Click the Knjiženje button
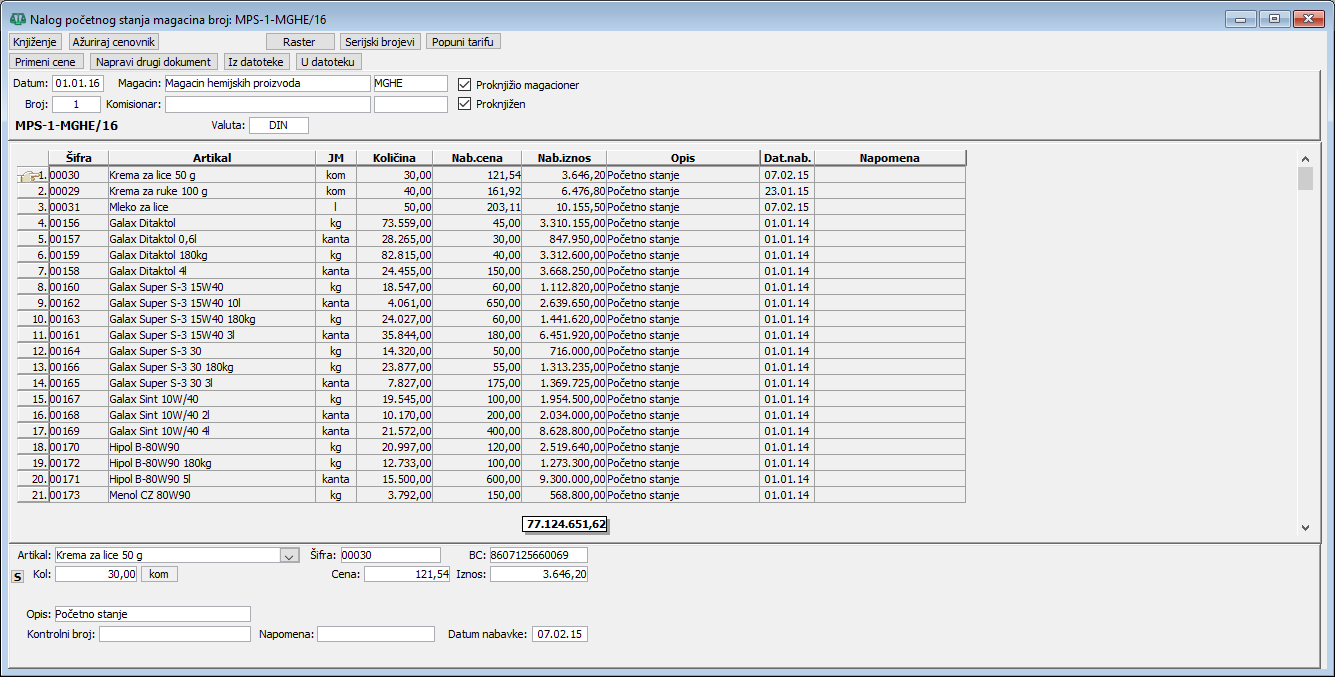The height and width of the screenshot is (677, 1335). (36, 42)
